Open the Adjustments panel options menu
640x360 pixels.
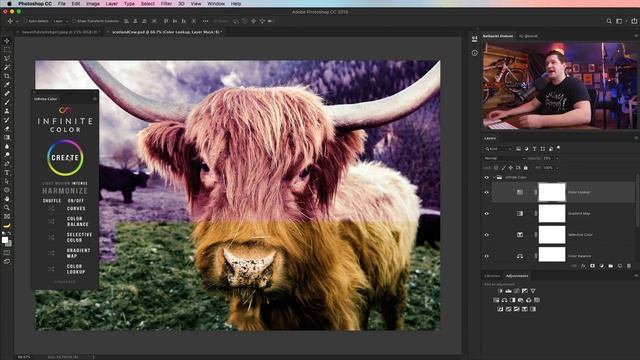(636, 276)
